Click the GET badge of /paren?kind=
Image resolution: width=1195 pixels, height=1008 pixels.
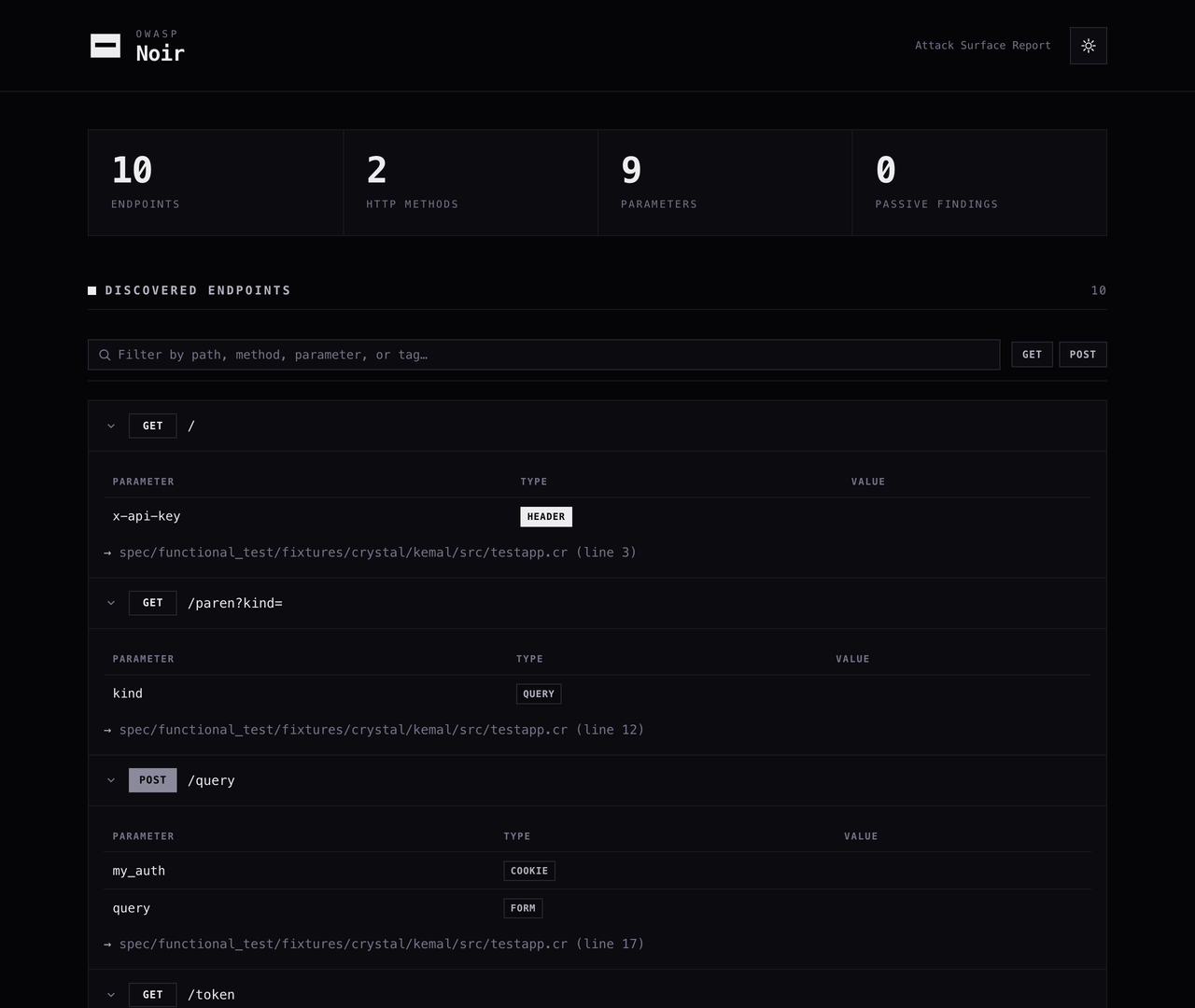[x=153, y=603]
